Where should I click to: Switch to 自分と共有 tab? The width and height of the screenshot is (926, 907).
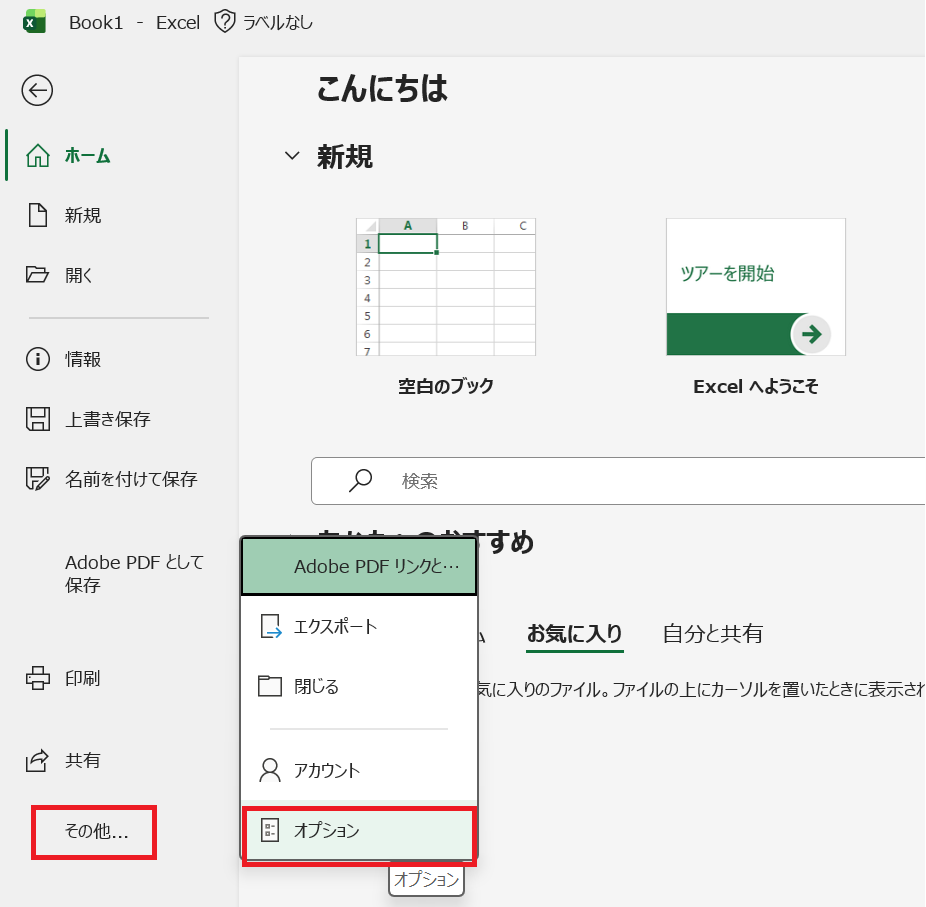coord(713,634)
